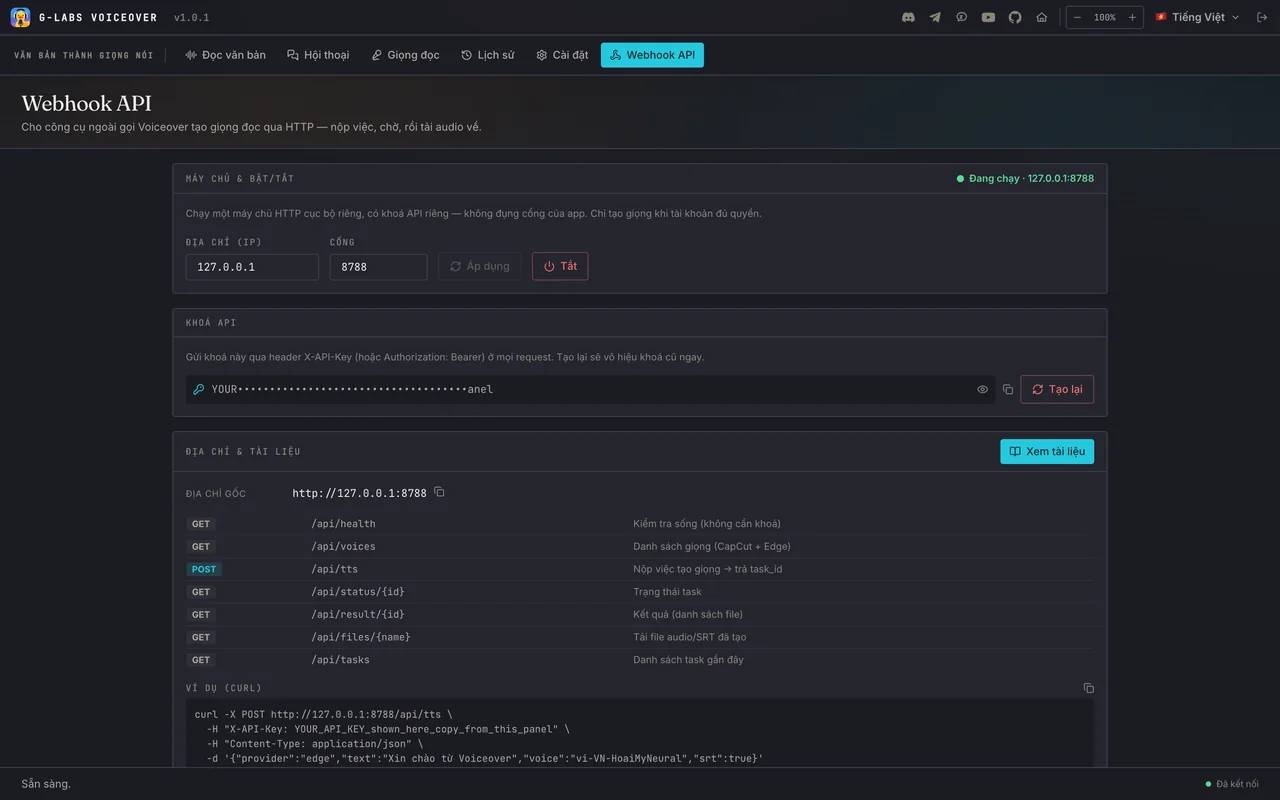
Task: Open the Zalo chat icon
Action: pos(962,17)
